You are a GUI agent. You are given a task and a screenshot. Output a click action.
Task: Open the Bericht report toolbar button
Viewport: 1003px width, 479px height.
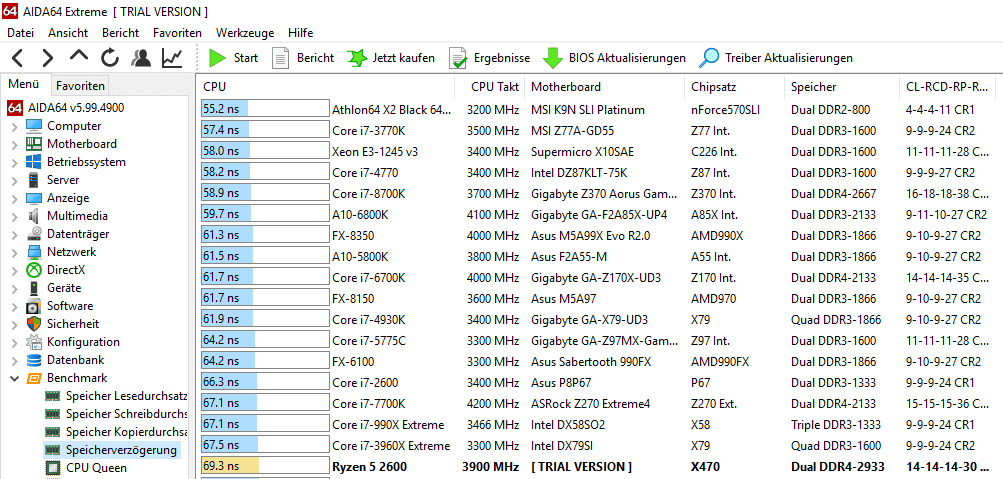[303, 58]
